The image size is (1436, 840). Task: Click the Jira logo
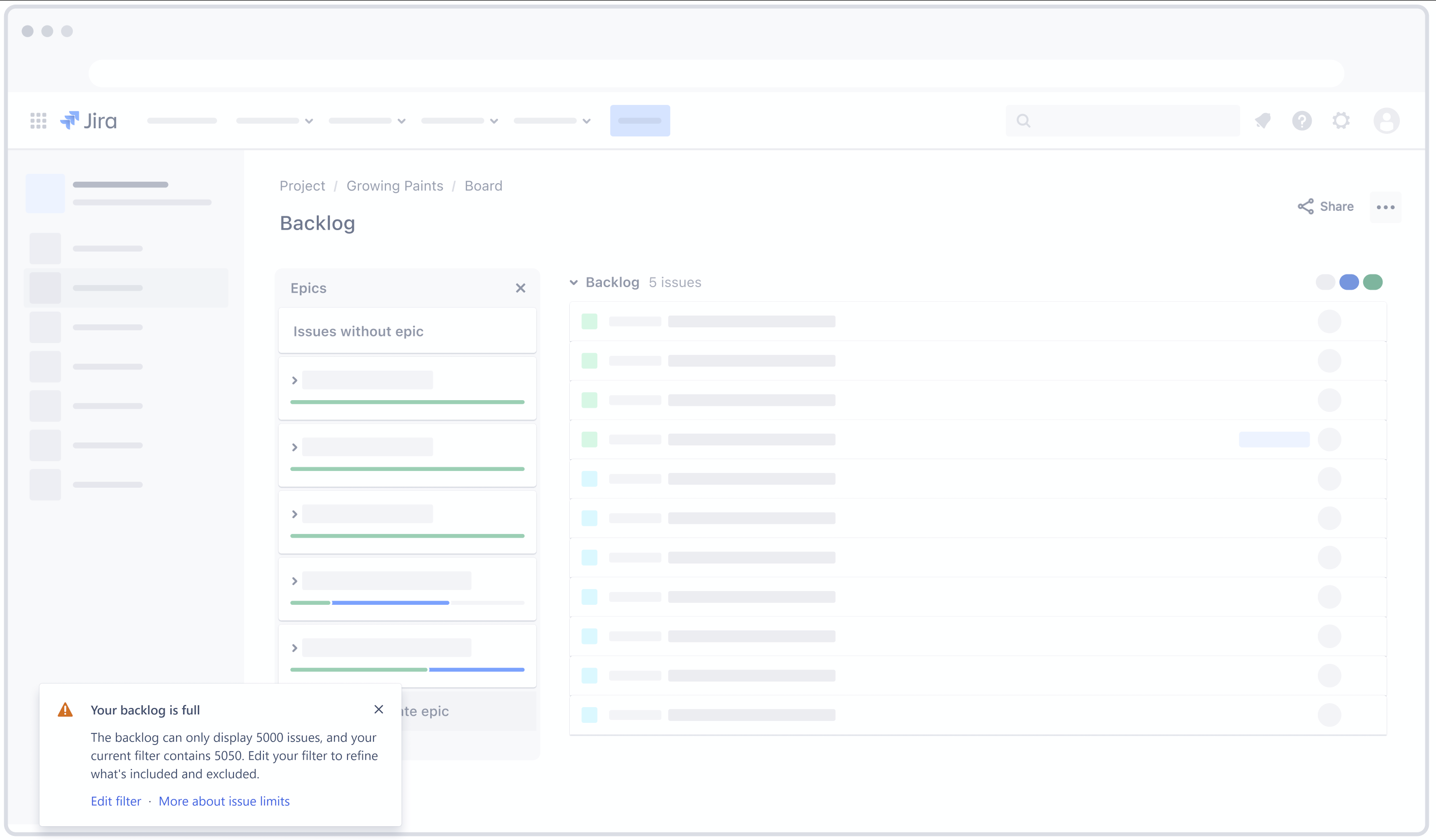(88, 121)
